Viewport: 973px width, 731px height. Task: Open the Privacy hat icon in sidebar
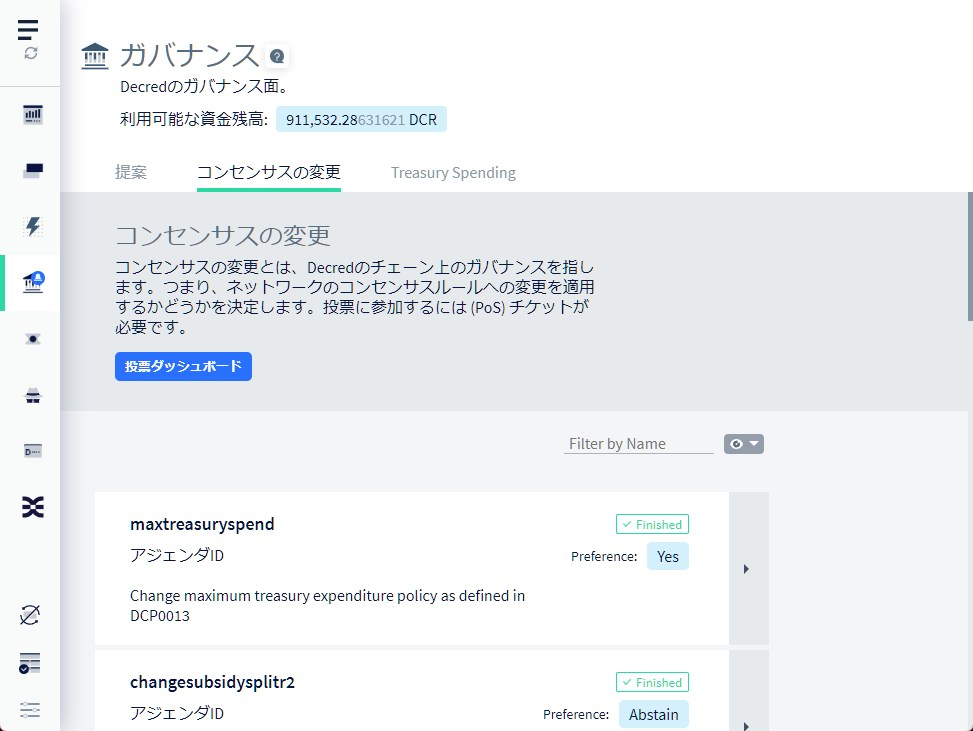tap(32, 396)
